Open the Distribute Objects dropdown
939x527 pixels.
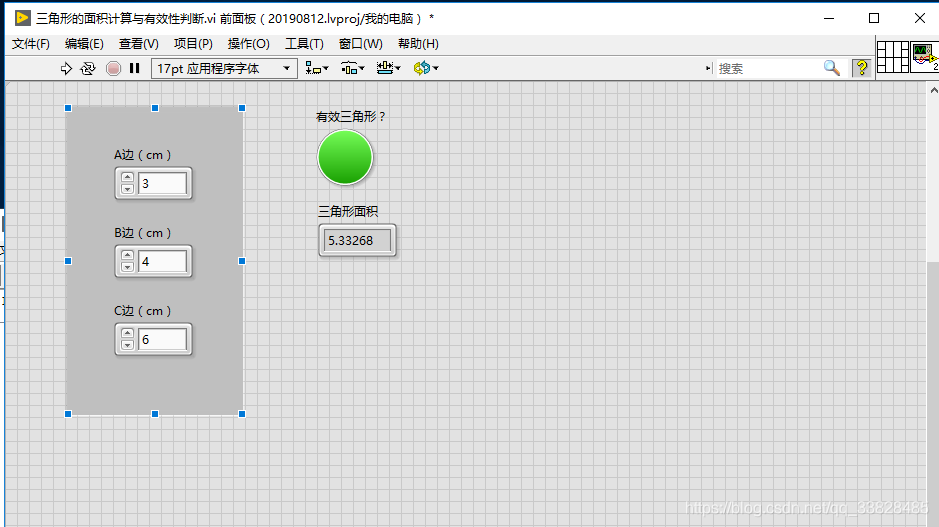[353, 68]
